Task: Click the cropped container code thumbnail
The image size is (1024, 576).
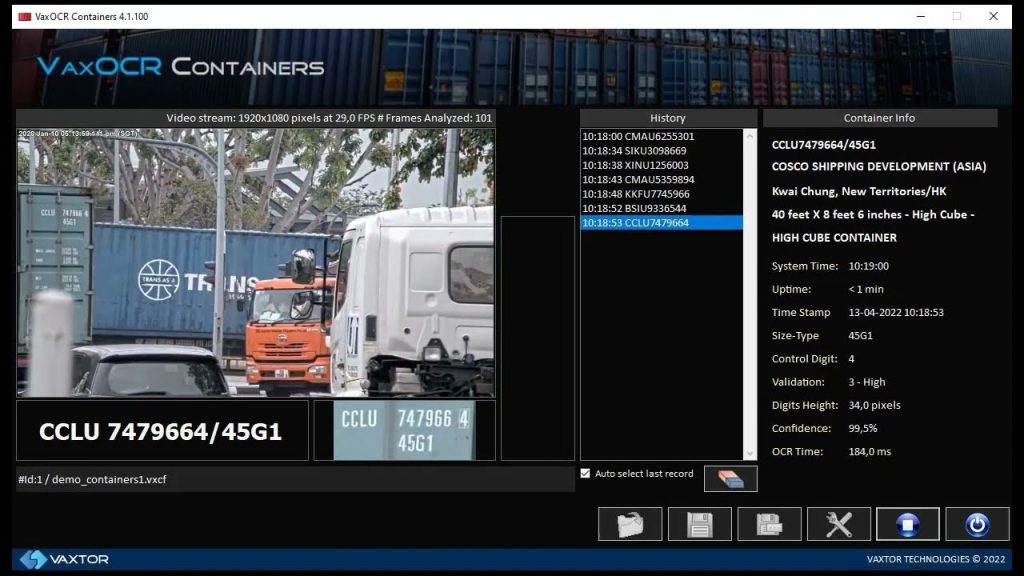Action: (404, 431)
